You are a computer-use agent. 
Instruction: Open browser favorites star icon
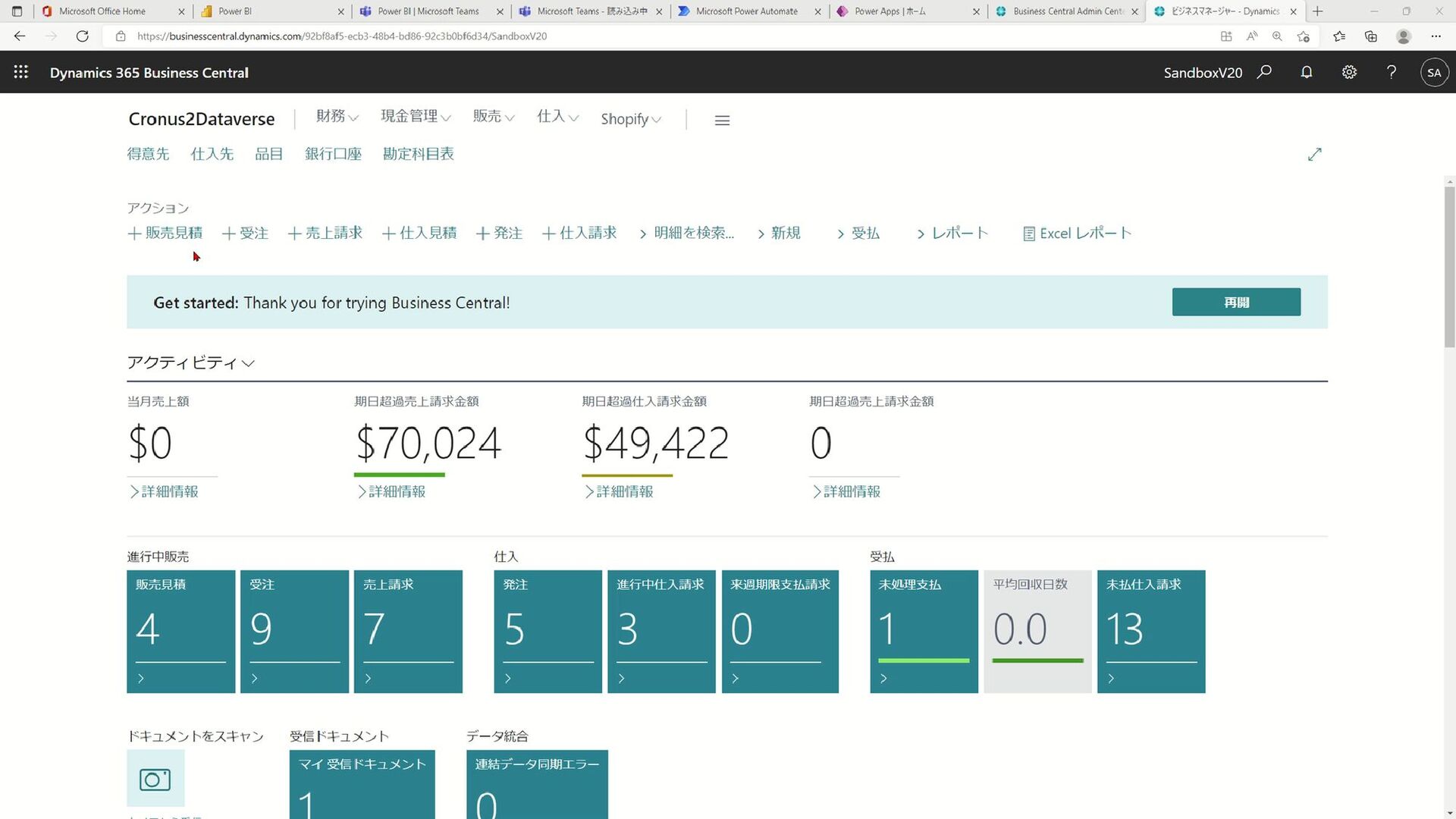pyautogui.click(x=1339, y=36)
